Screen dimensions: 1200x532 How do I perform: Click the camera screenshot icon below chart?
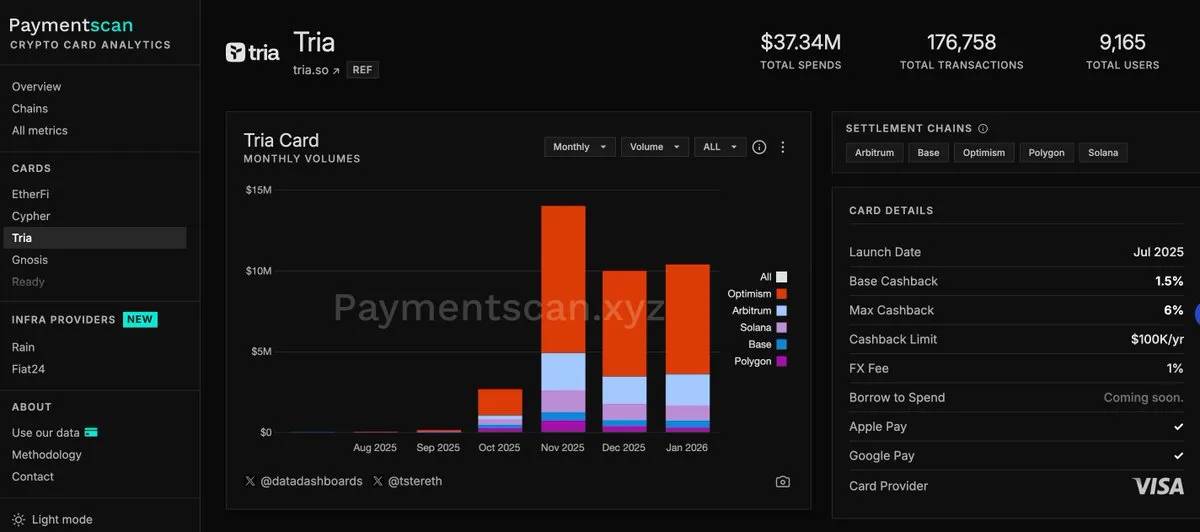point(782,481)
